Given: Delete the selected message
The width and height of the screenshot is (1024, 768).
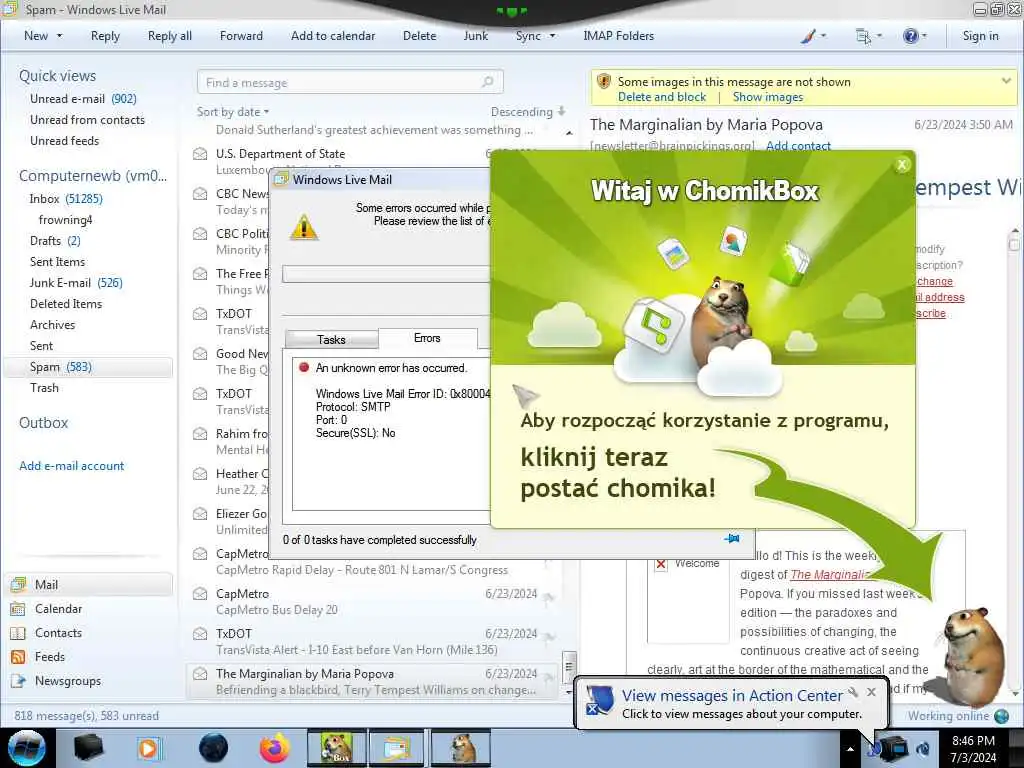Looking at the screenshot, I should pyautogui.click(x=419, y=36).
